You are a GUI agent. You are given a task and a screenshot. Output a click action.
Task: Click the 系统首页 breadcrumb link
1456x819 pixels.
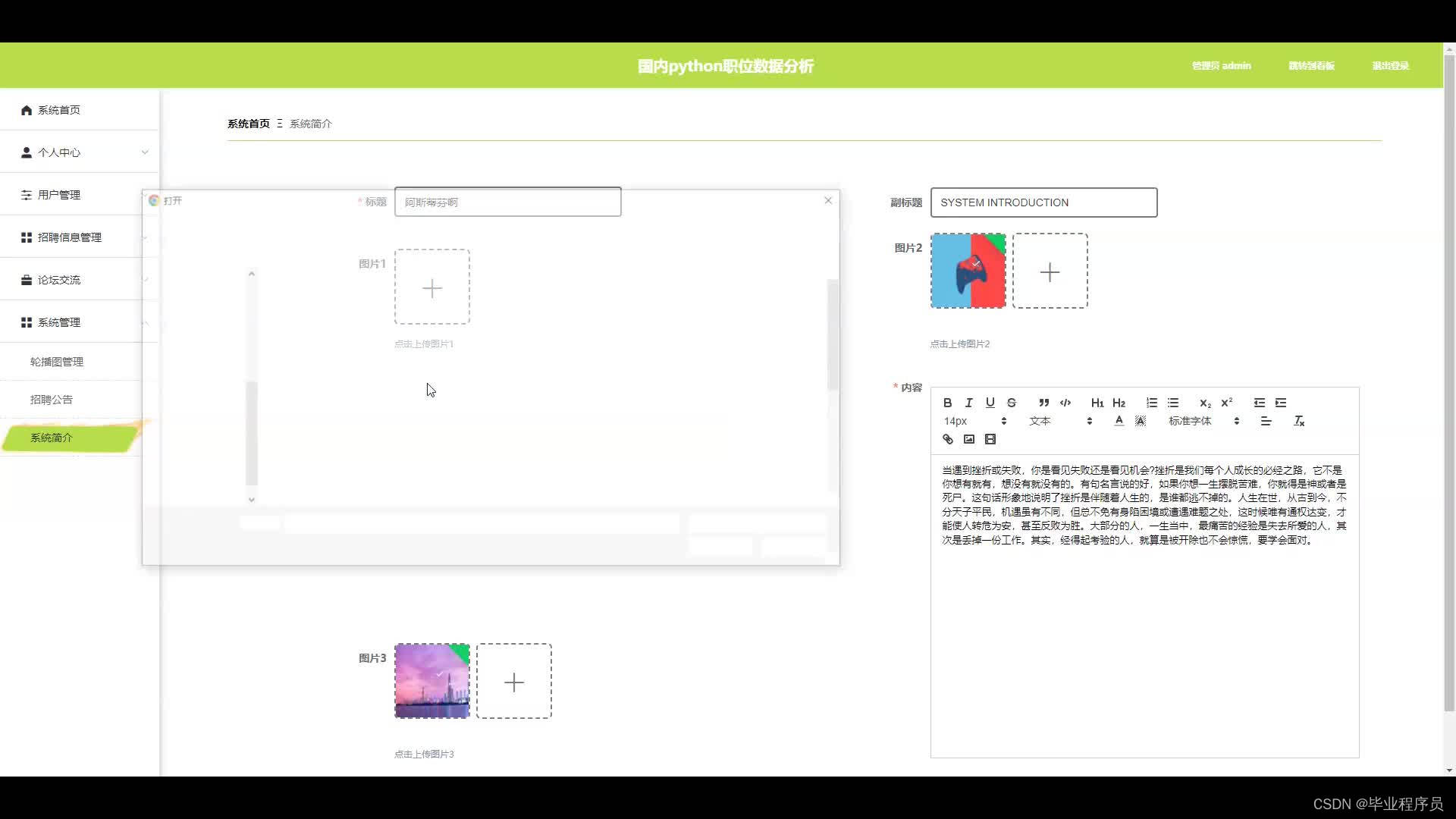249,124
